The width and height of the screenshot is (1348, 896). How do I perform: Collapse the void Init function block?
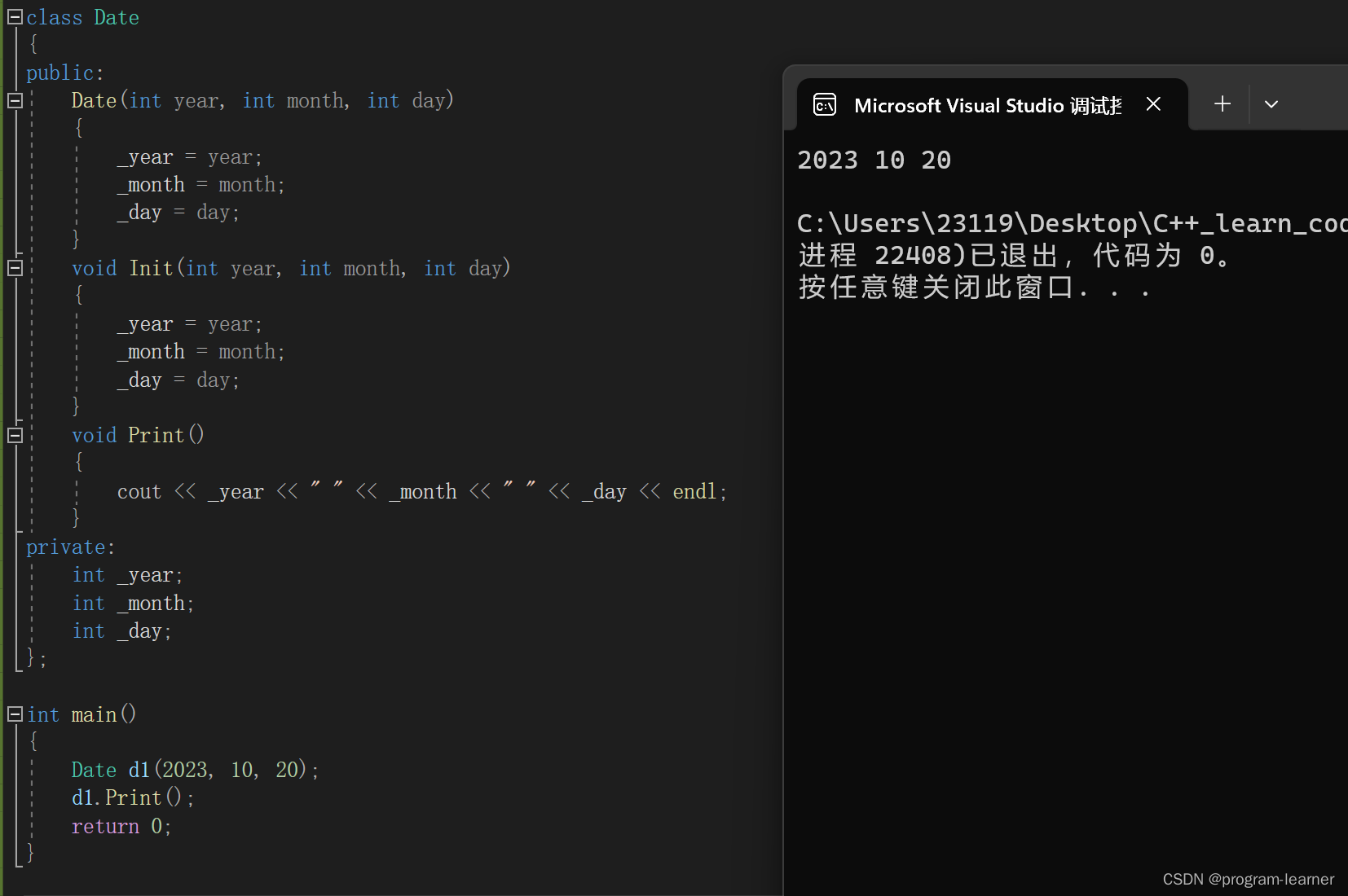click(15, 267)
